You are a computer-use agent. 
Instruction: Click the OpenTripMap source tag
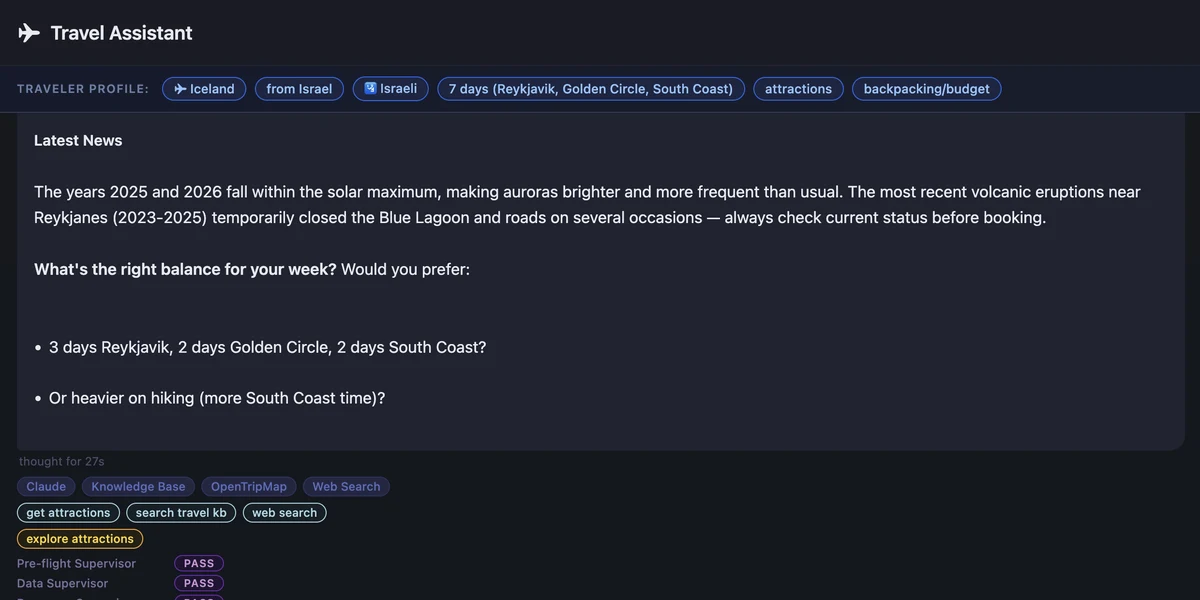point(248,487)
